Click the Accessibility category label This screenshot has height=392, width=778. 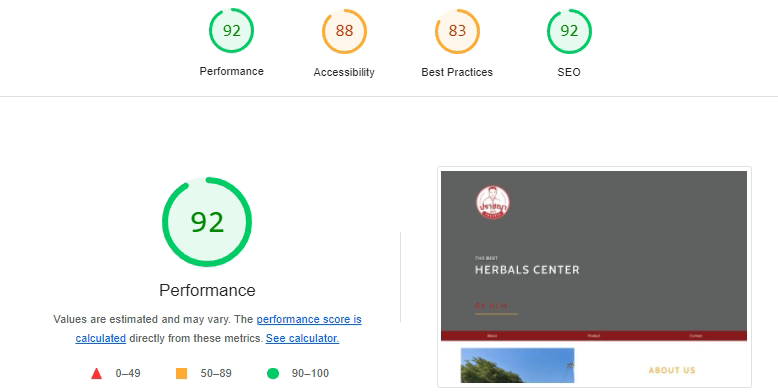(344, 72)
